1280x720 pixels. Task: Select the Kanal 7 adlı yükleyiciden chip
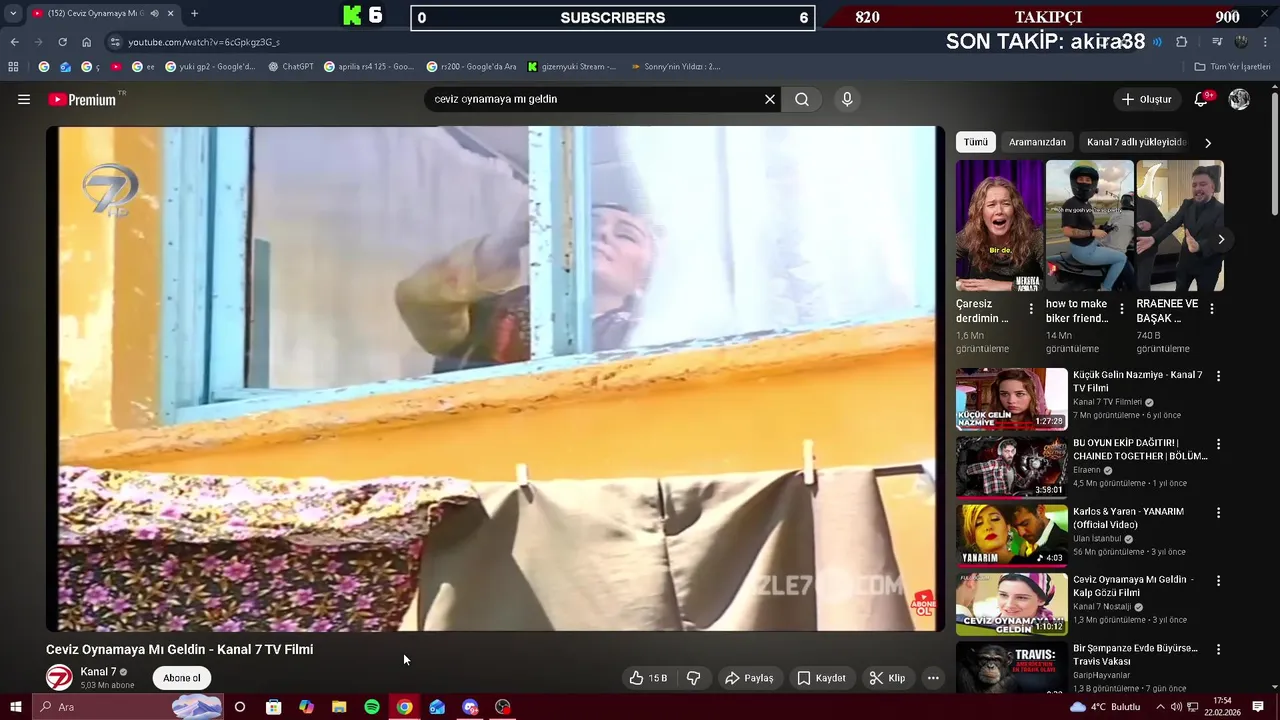(x=1136, y=142)
